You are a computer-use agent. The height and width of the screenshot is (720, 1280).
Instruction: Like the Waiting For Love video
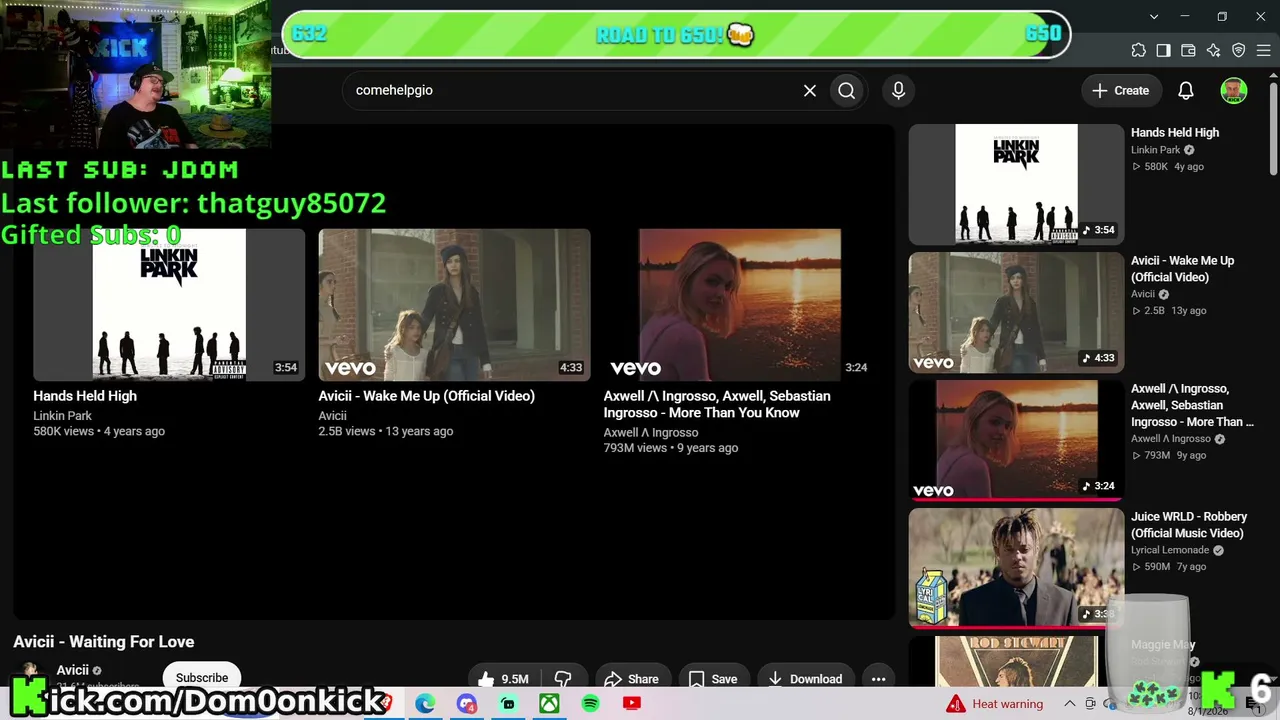point(503,679)
